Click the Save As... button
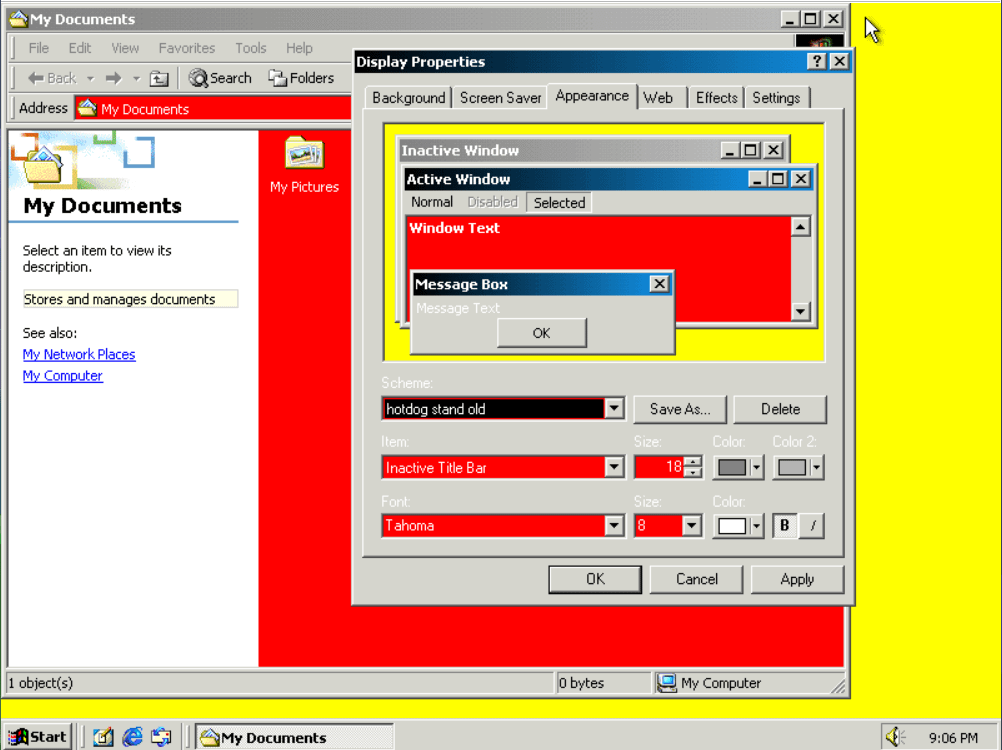 pyautogui.click(x=680, y=409)
